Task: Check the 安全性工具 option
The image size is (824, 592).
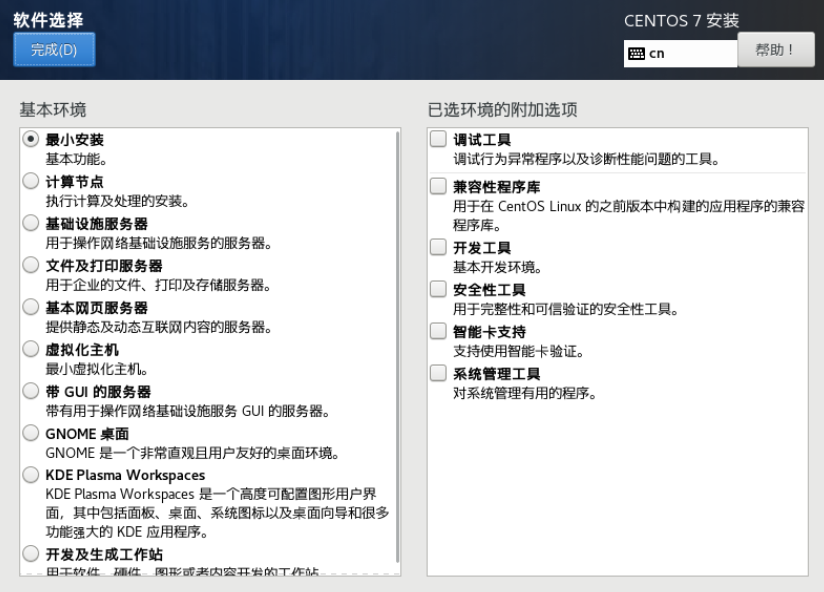Action: [436, 289]
